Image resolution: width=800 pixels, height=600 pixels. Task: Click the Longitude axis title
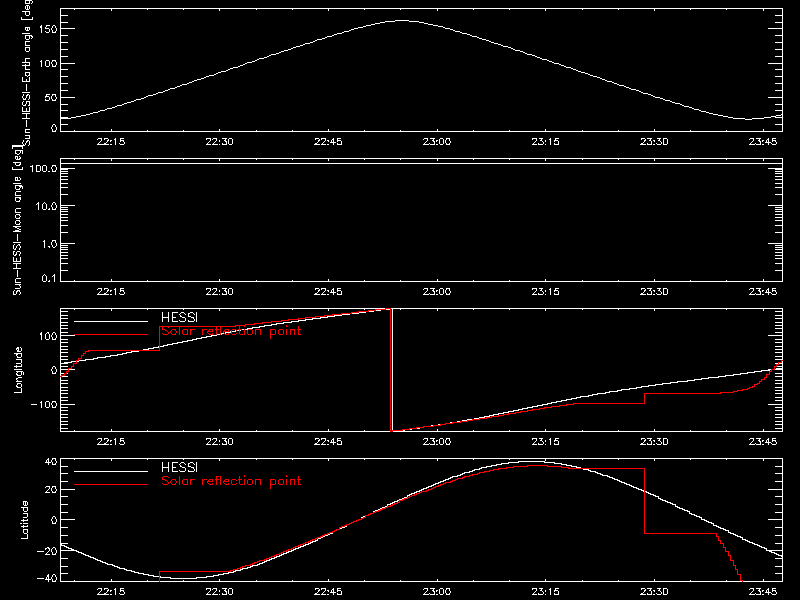18,370
